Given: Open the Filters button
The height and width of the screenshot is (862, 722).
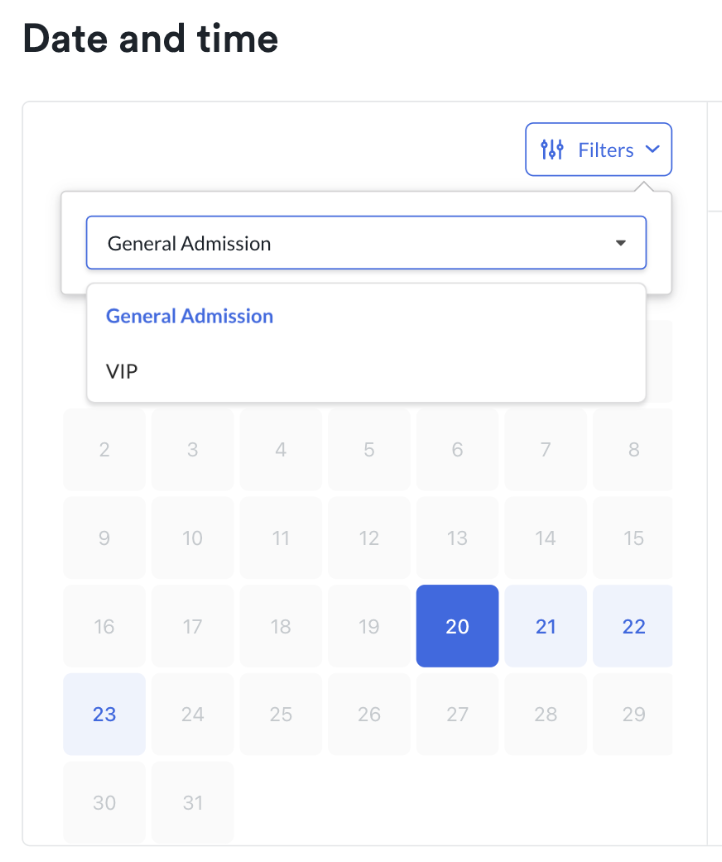Looking at the screenshot, I should tap(598, 150).
